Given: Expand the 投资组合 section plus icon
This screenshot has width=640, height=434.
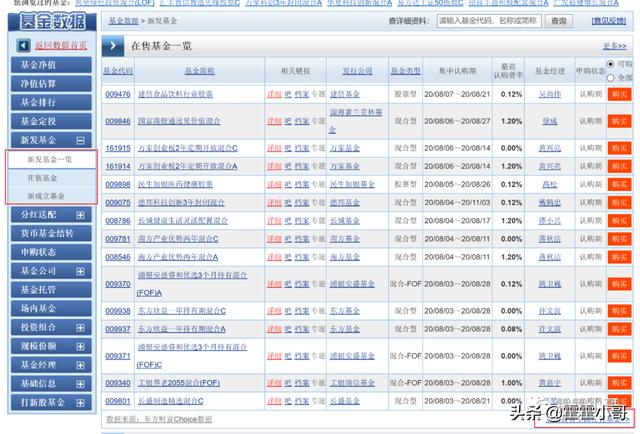Looking at the screenshot, I should tap(80, 328).
